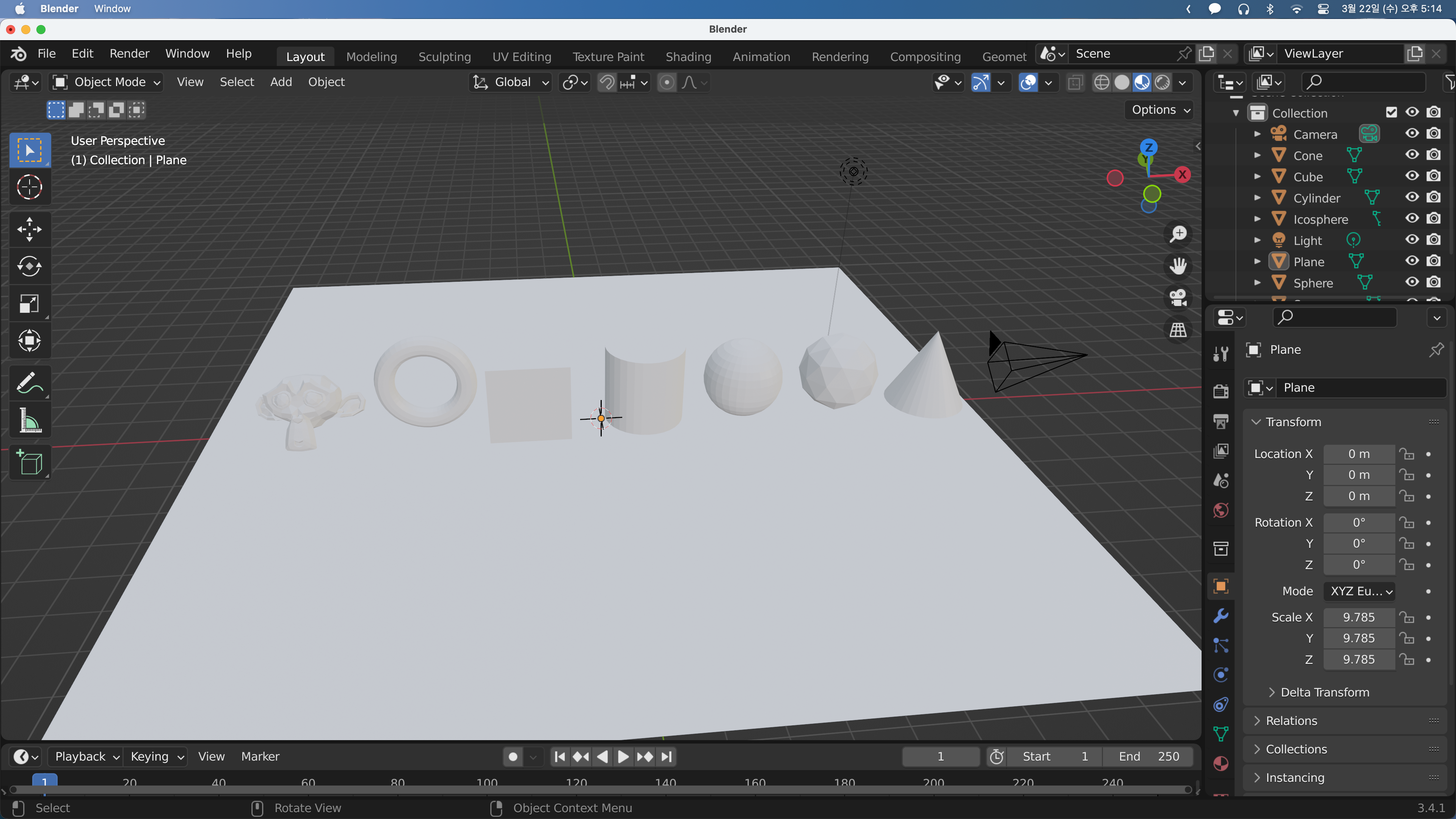Viewport: 1456px width, 819px height.
Task: Activate the Transform tool
Action: pyautogui.click(x=30, y=341)
